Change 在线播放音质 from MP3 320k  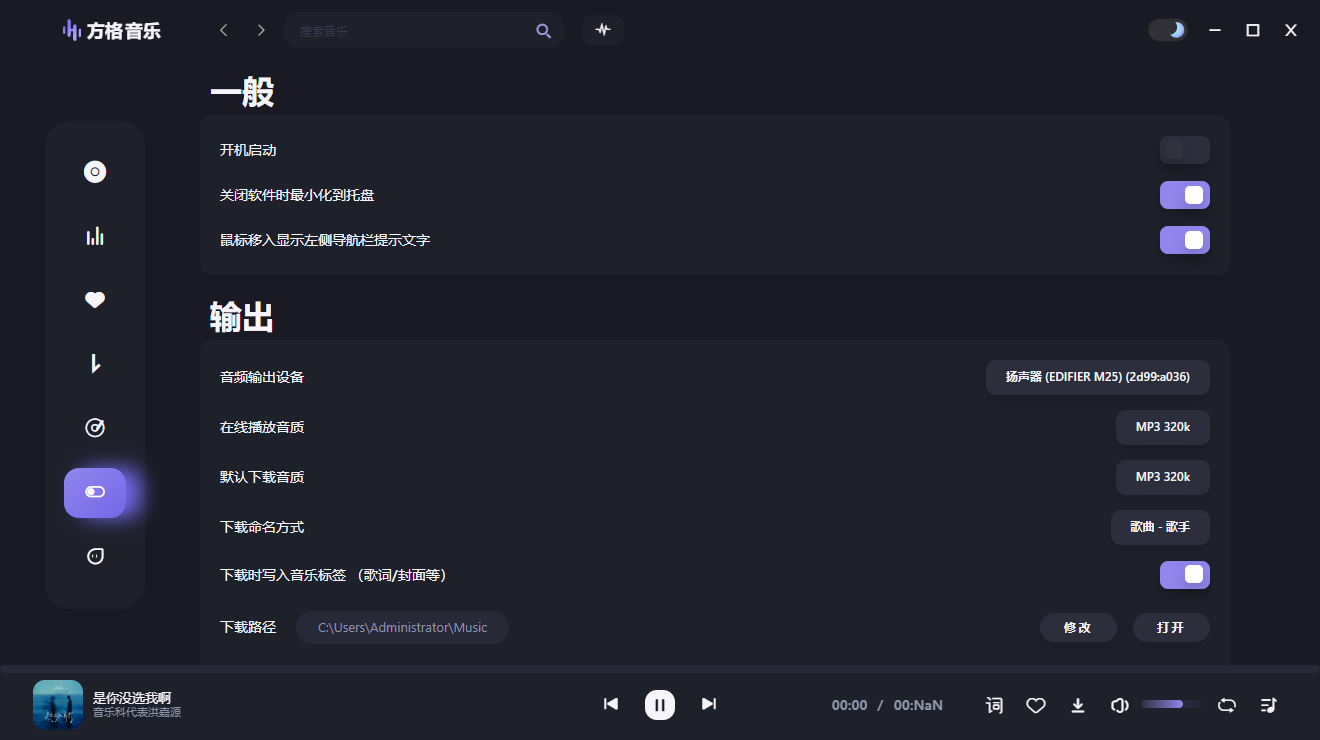1162,427
